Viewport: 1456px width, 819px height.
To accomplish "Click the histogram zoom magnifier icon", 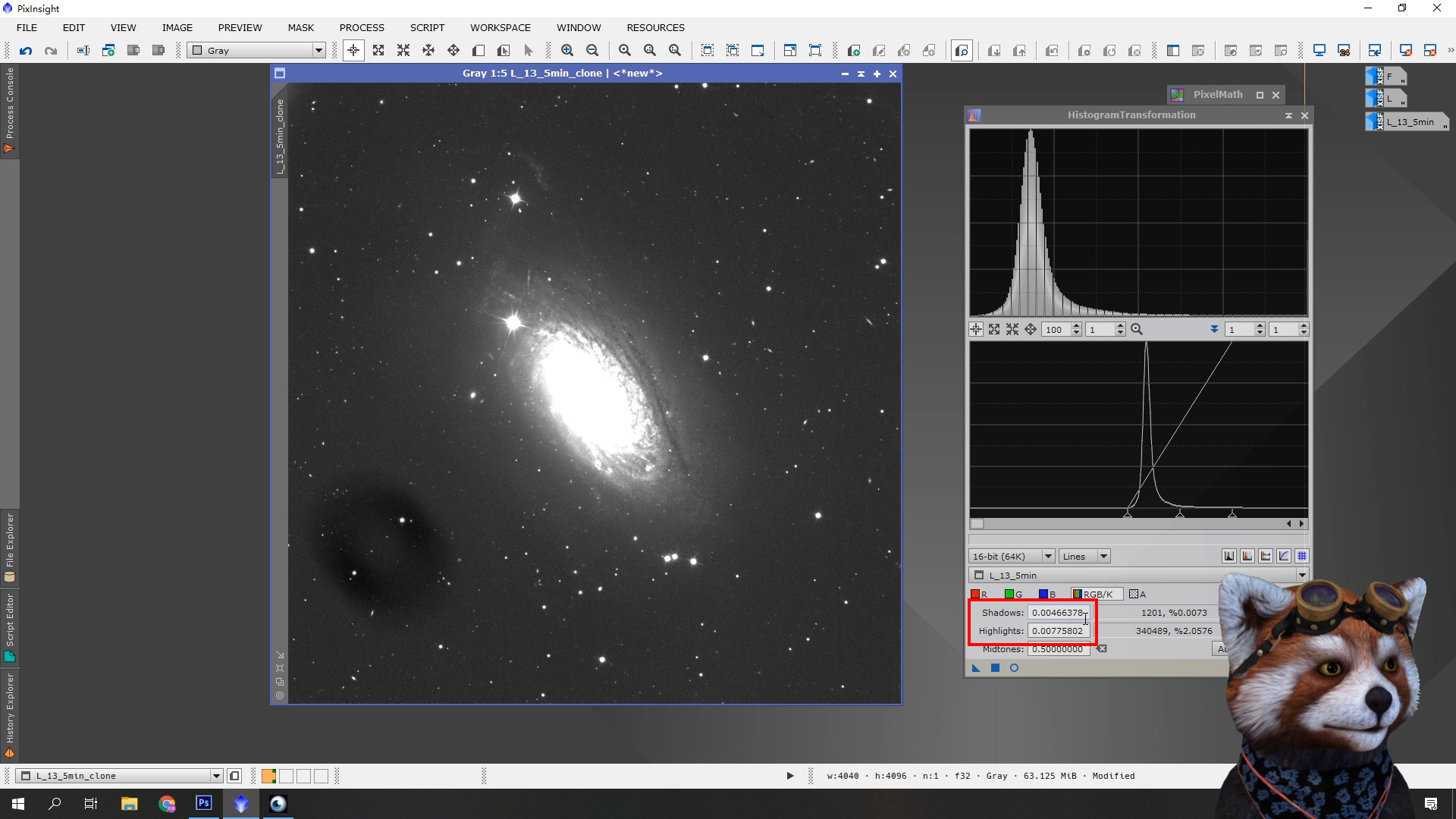I will pyautogui.click(x=1137, y=329).
